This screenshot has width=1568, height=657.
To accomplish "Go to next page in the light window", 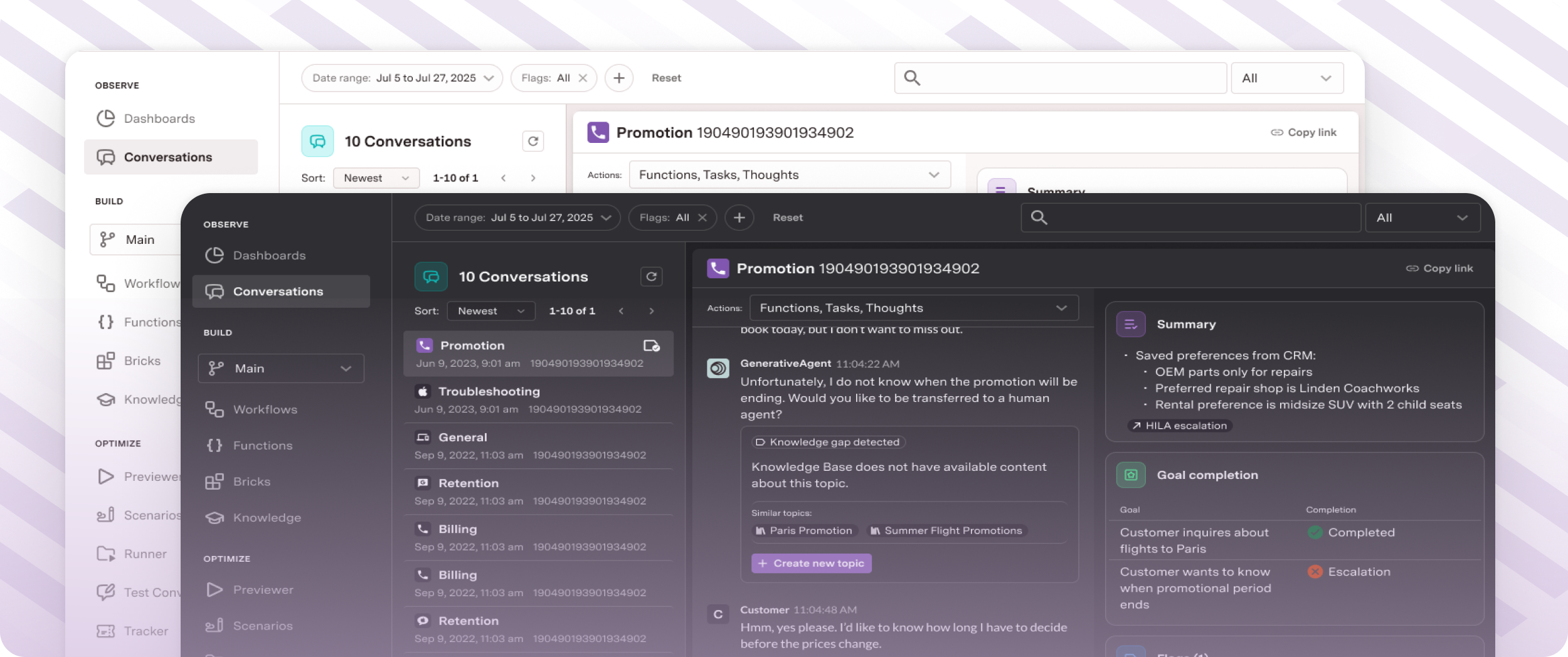I will tap(533, 178).
